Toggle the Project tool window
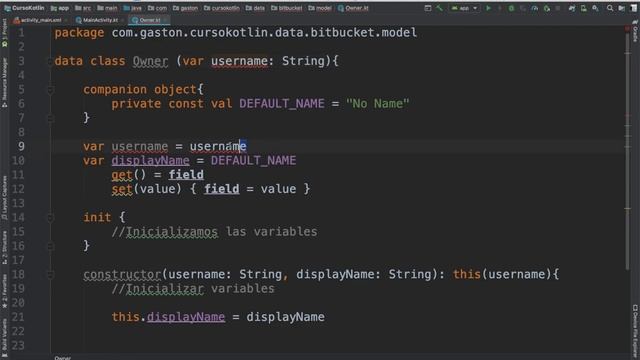The width and height of the screenshot is (640, 360). click(4, 33)
